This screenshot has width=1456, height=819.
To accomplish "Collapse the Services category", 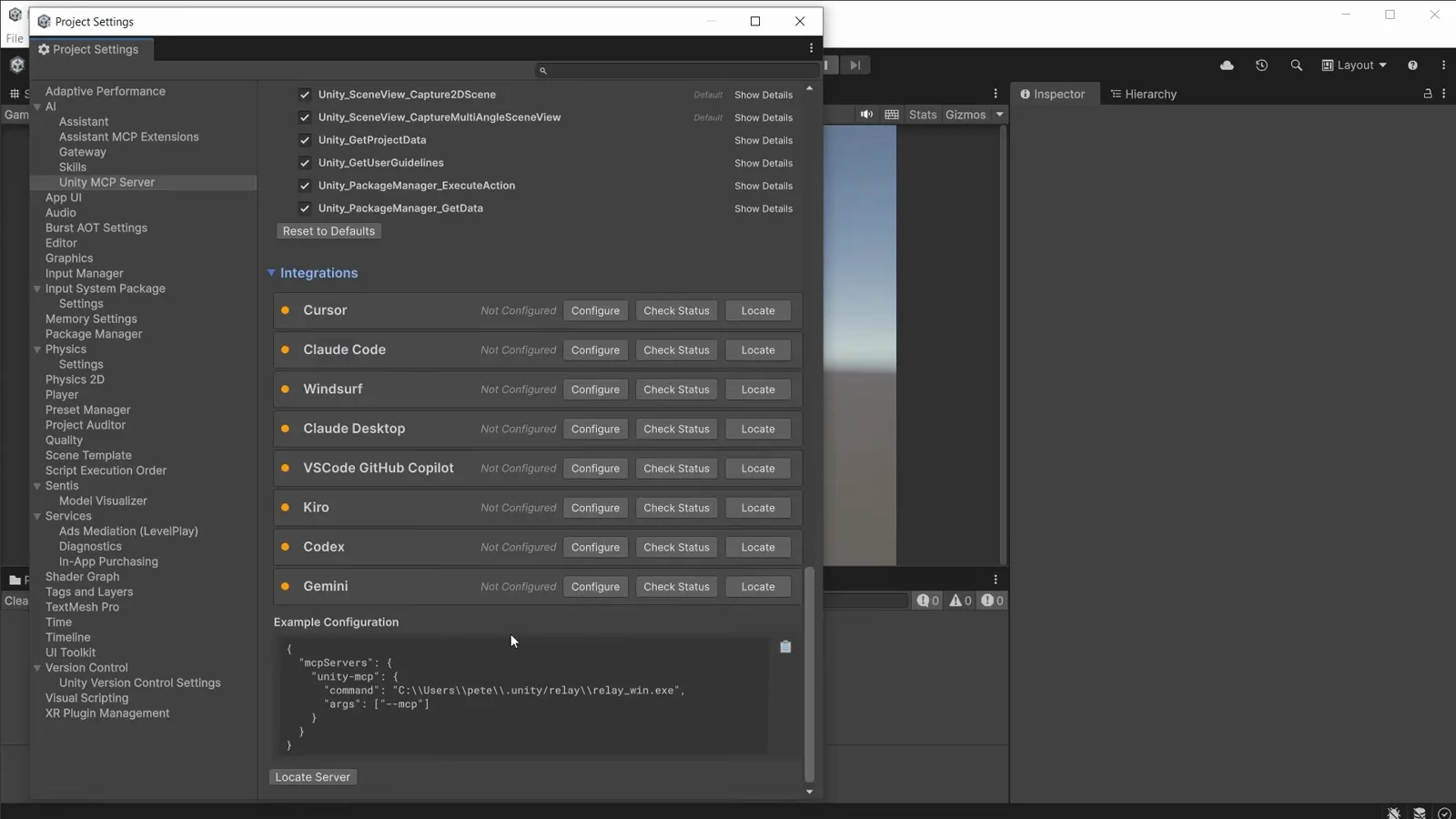I will (37, 516).
